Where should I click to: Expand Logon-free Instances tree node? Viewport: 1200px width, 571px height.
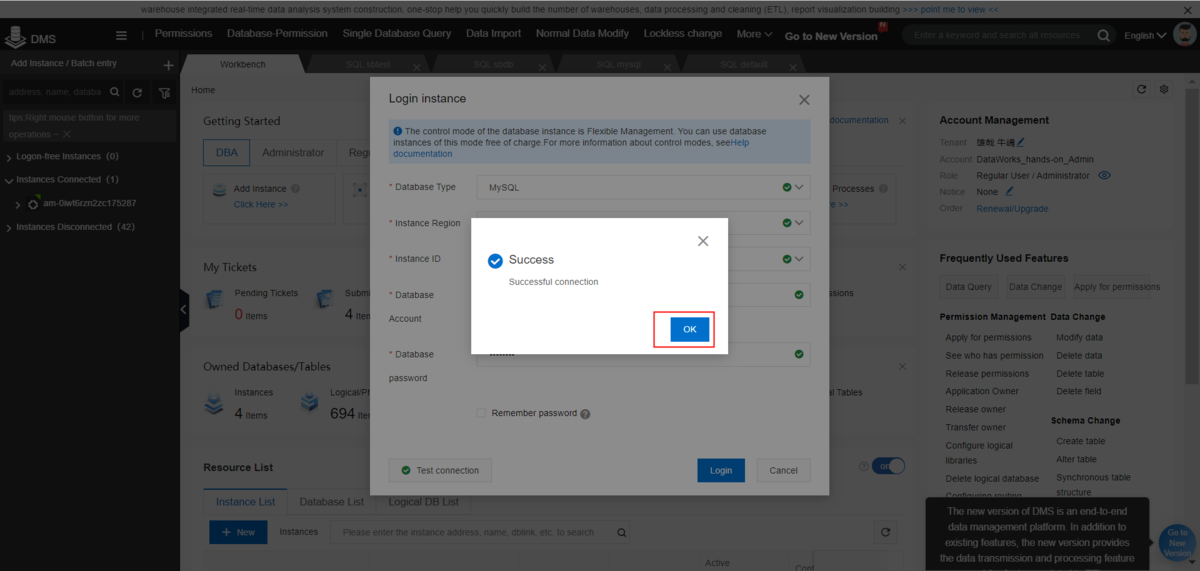point(9,157)
